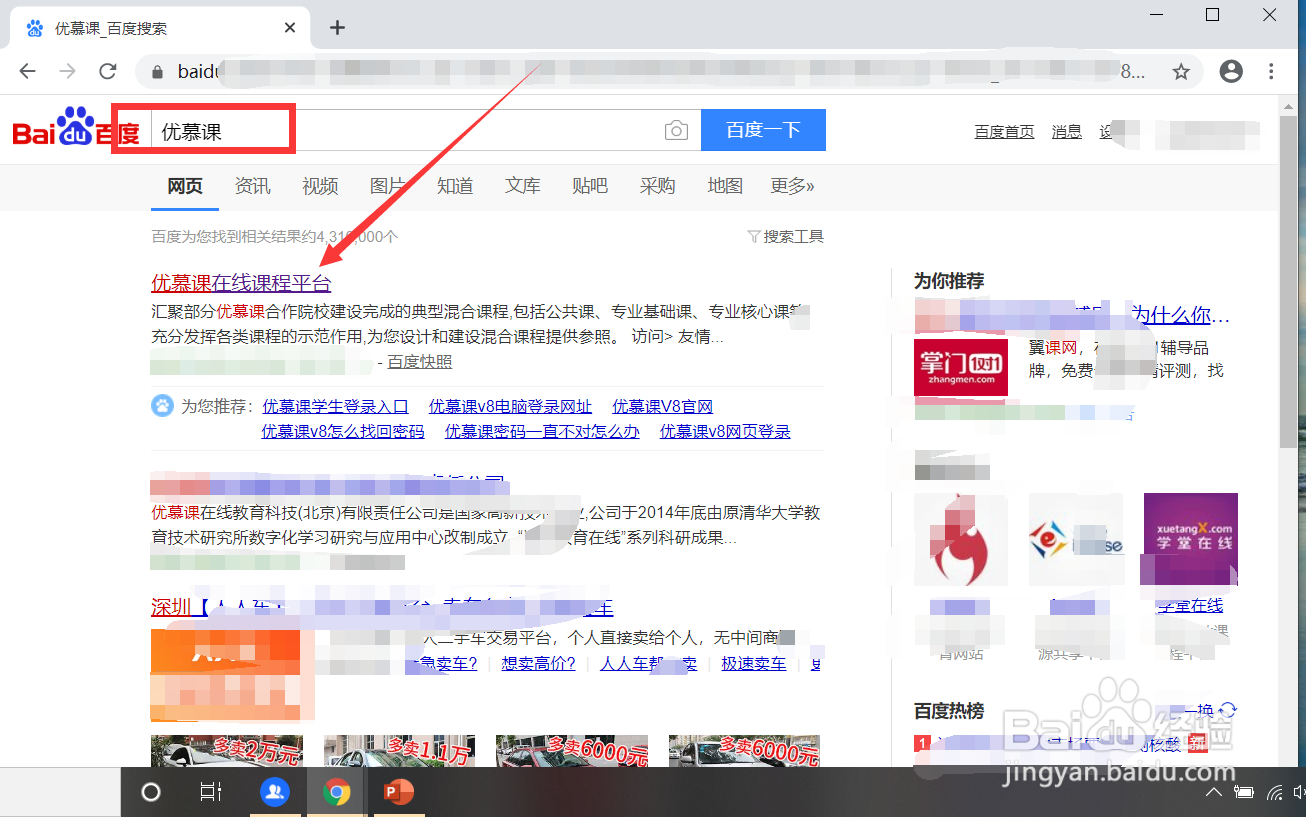Open the 想卖高价? ad link

(538, 663)
